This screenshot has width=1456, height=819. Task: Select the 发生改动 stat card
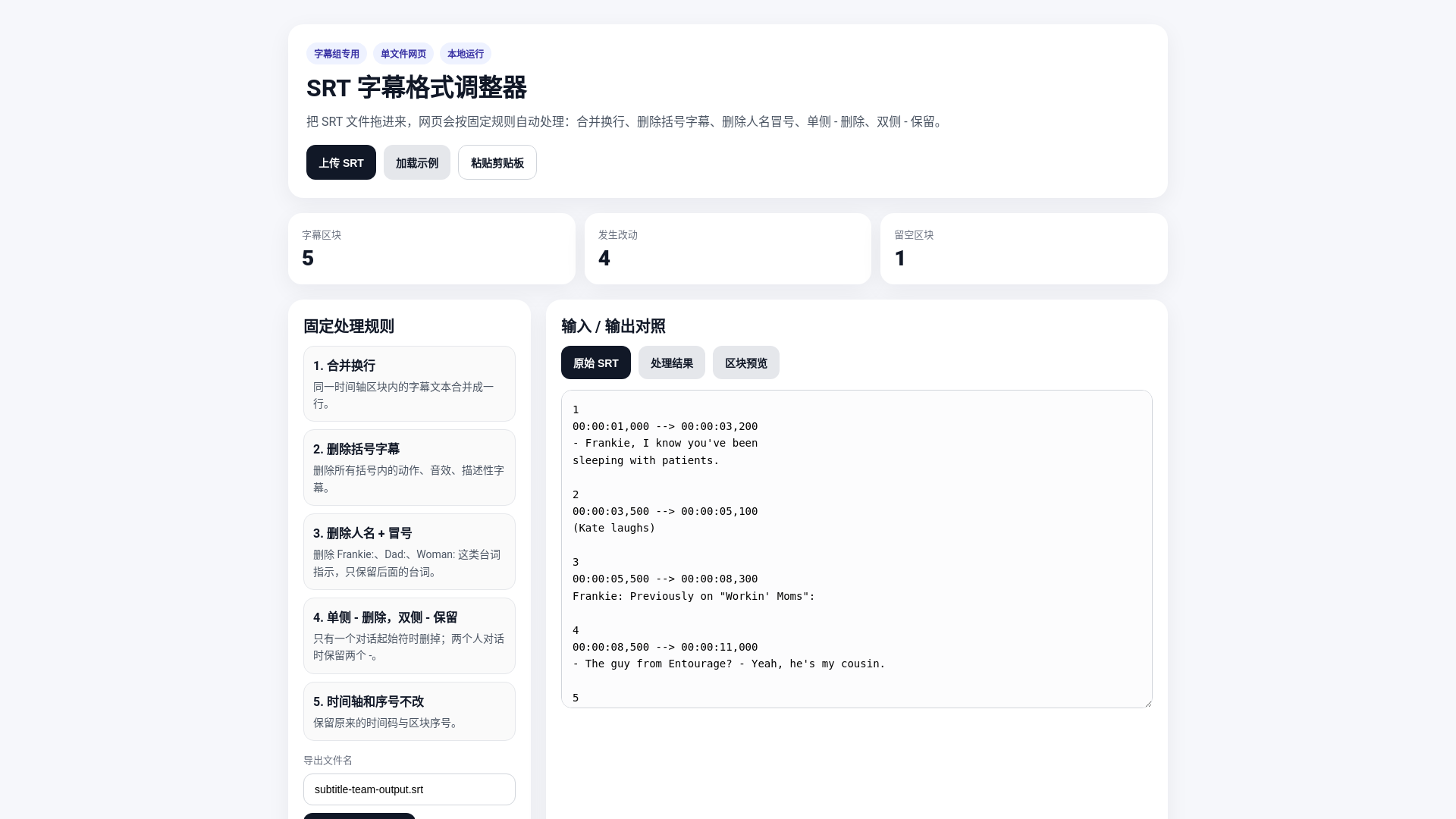[x=728, y=249]
